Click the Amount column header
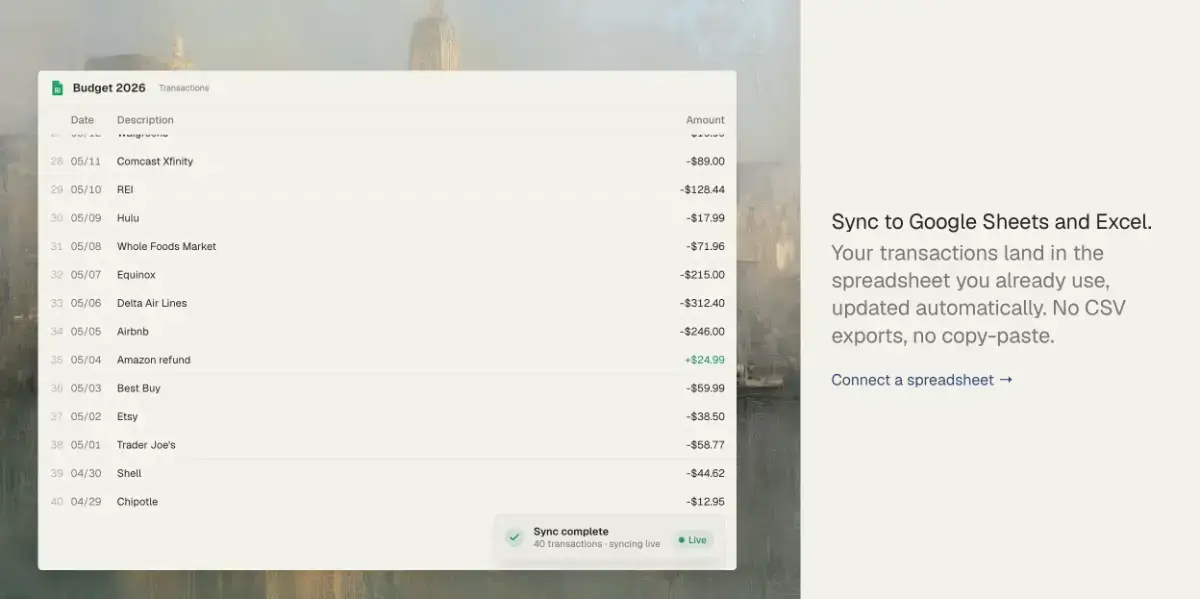 point(705,120)
